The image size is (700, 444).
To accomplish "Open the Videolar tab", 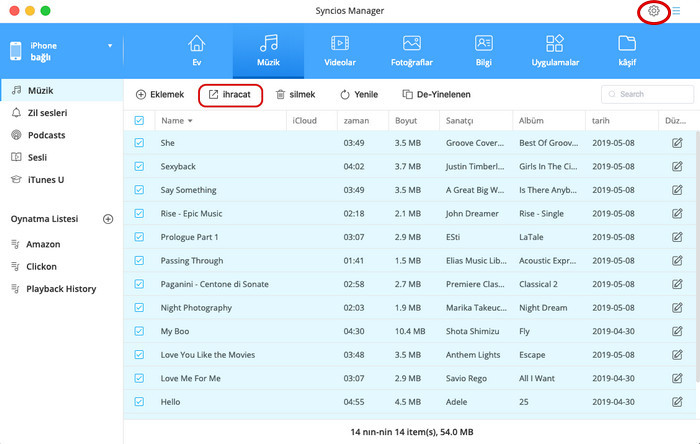I will (340, 51).
